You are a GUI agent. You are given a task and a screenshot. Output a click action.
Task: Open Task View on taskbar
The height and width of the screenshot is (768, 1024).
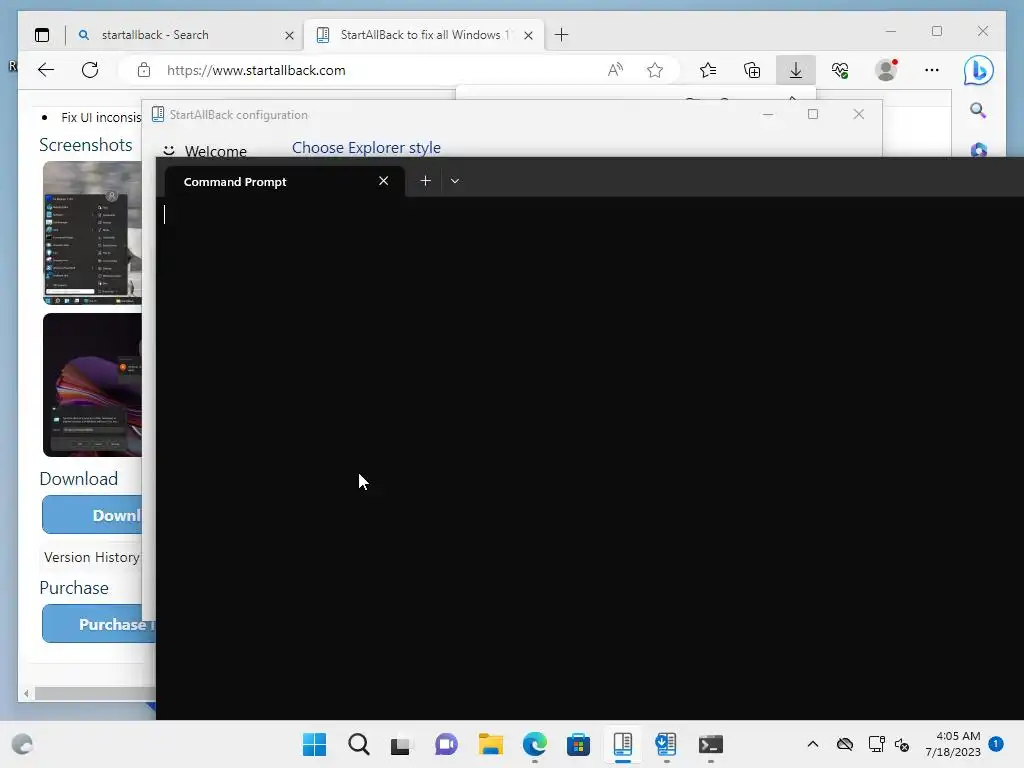click(400, 744)
